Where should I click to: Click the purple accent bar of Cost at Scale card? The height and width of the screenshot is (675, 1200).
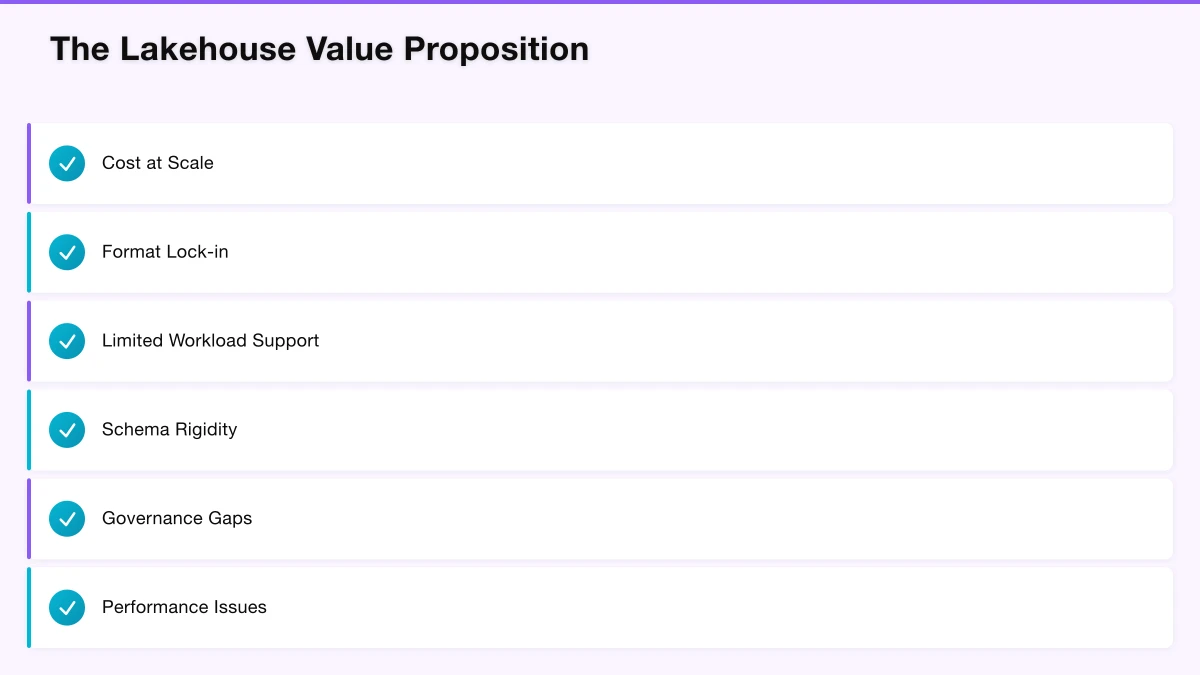pos(29,163)
